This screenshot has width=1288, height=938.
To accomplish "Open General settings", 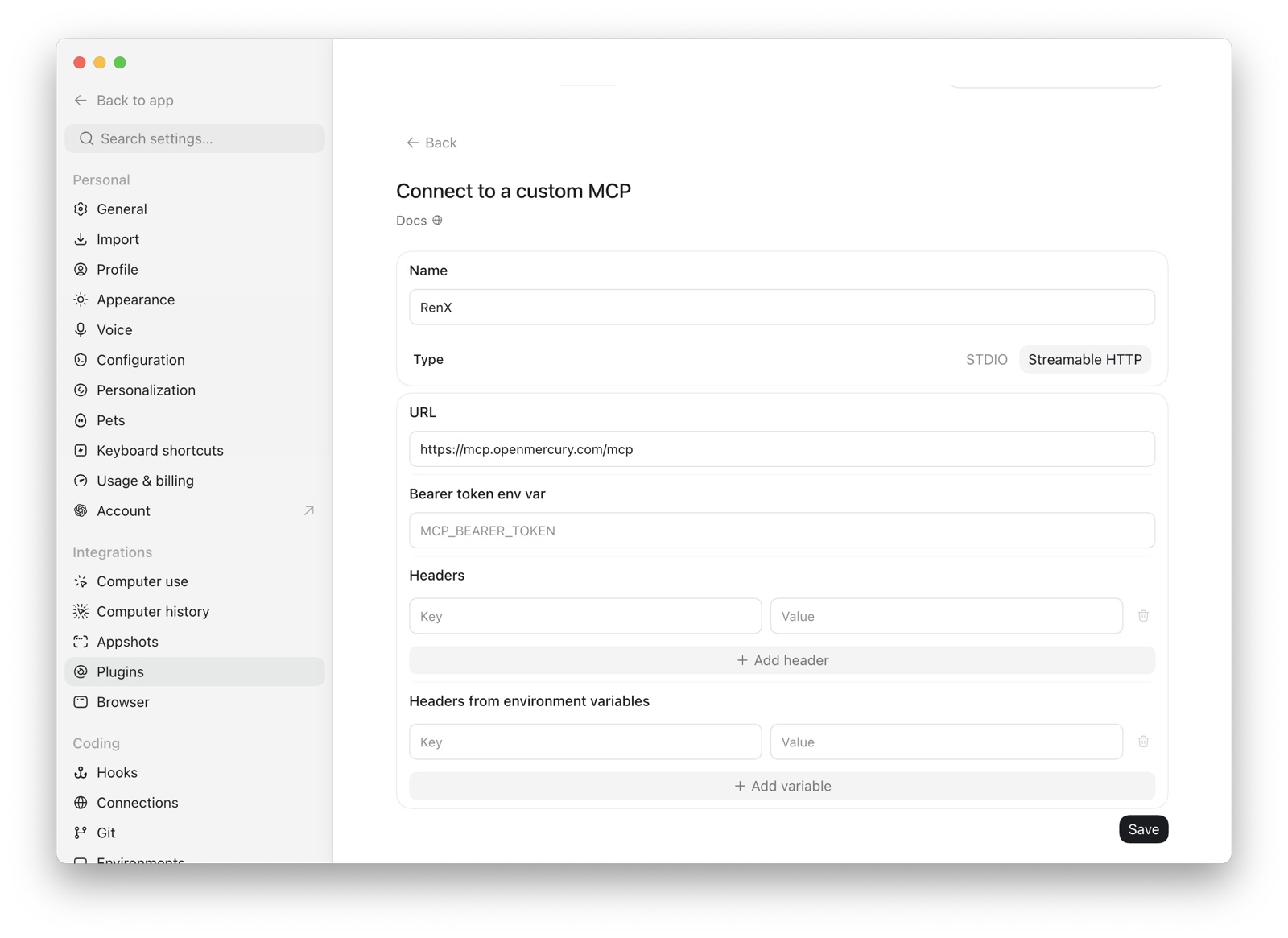I will (x=195, y=209).
